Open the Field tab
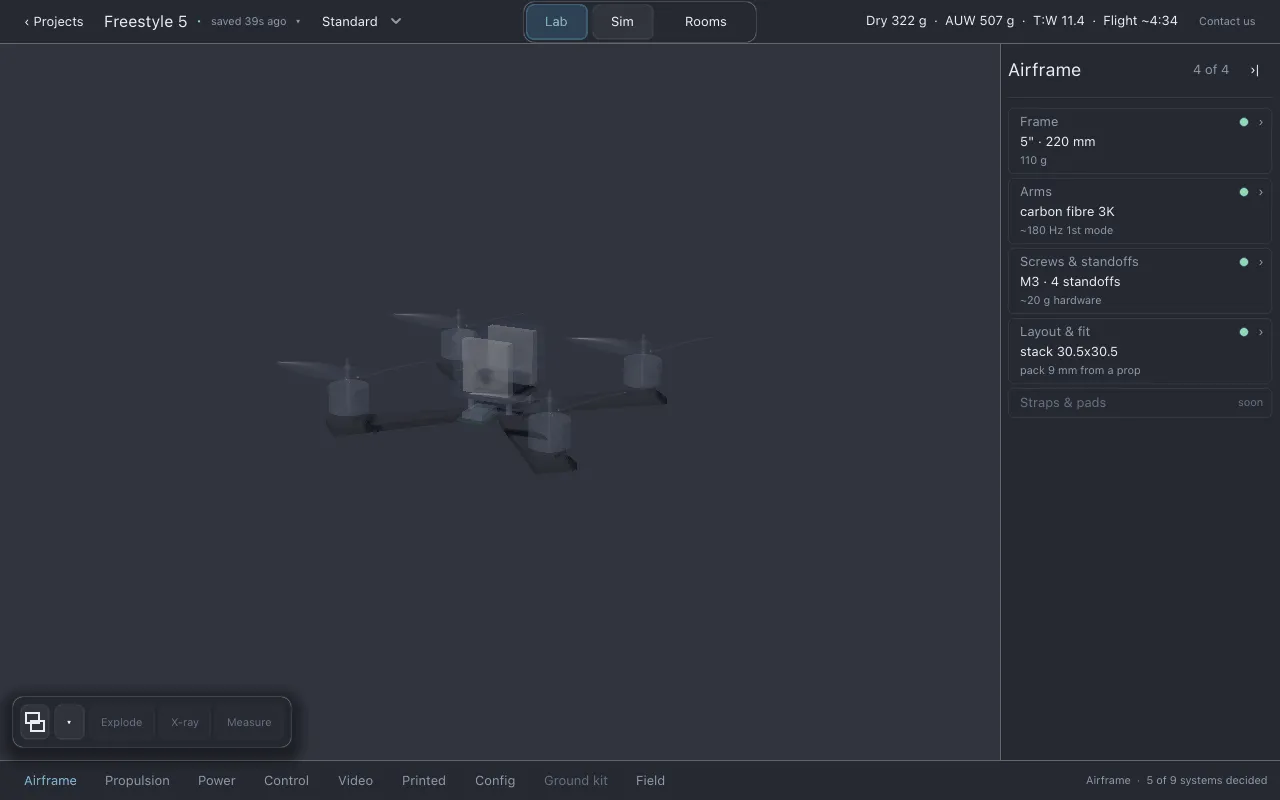Image resolution: width=1280 pixels, height=800 pixels. 650,781
